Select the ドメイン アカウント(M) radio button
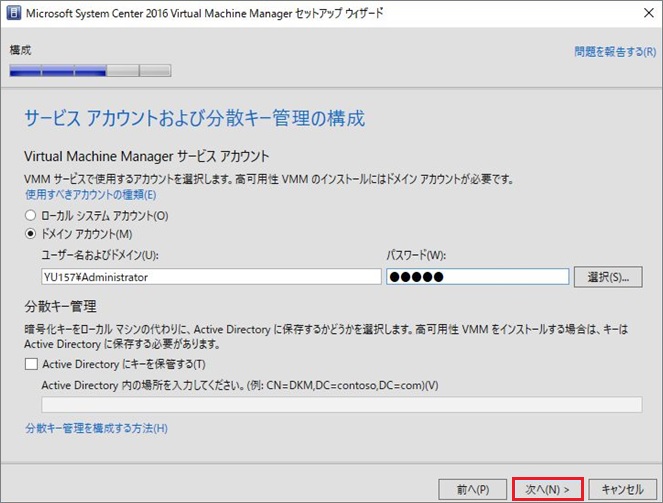The image size is (663, 503). pyautogui.click(x=31, y=234)
